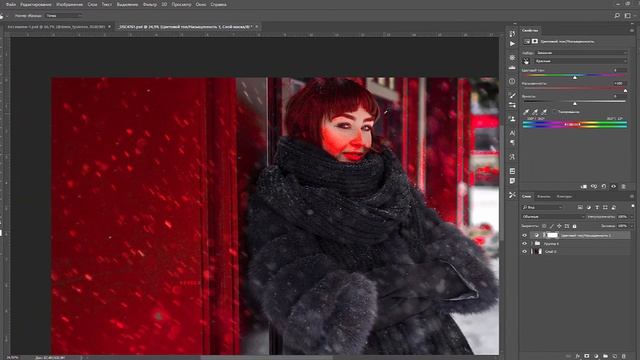Open the Paragraph panel icon

[512, 143]
